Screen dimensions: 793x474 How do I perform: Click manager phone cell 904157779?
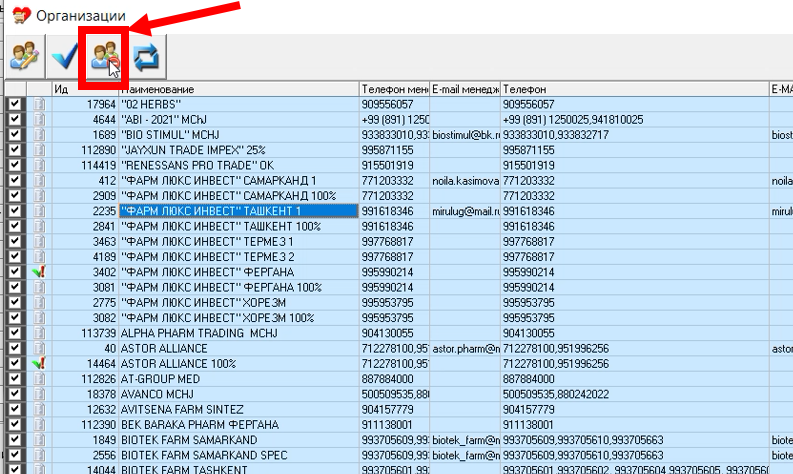[x=394, y=409]
